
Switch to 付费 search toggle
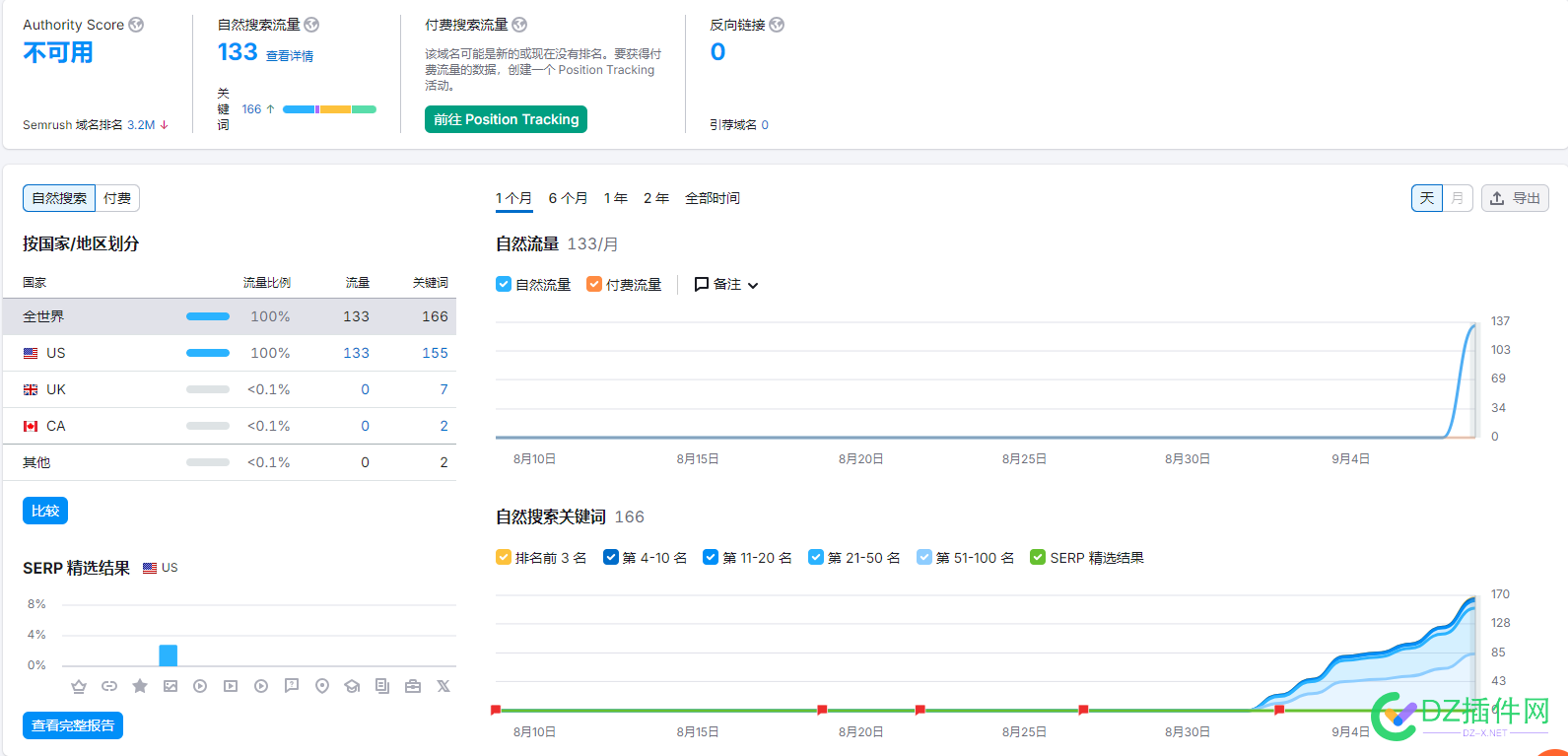pyautogui.click(x=117, y=198)
